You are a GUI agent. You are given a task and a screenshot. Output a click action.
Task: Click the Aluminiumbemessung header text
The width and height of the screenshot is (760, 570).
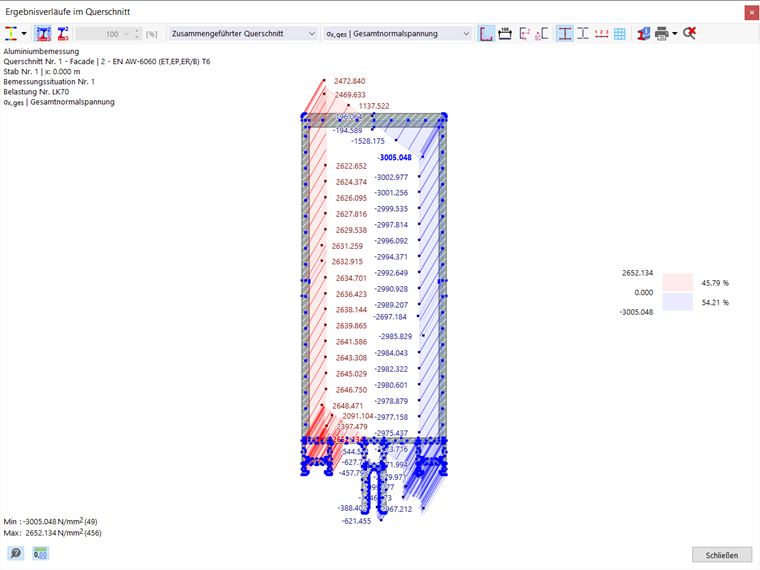(x=41, y=51)
